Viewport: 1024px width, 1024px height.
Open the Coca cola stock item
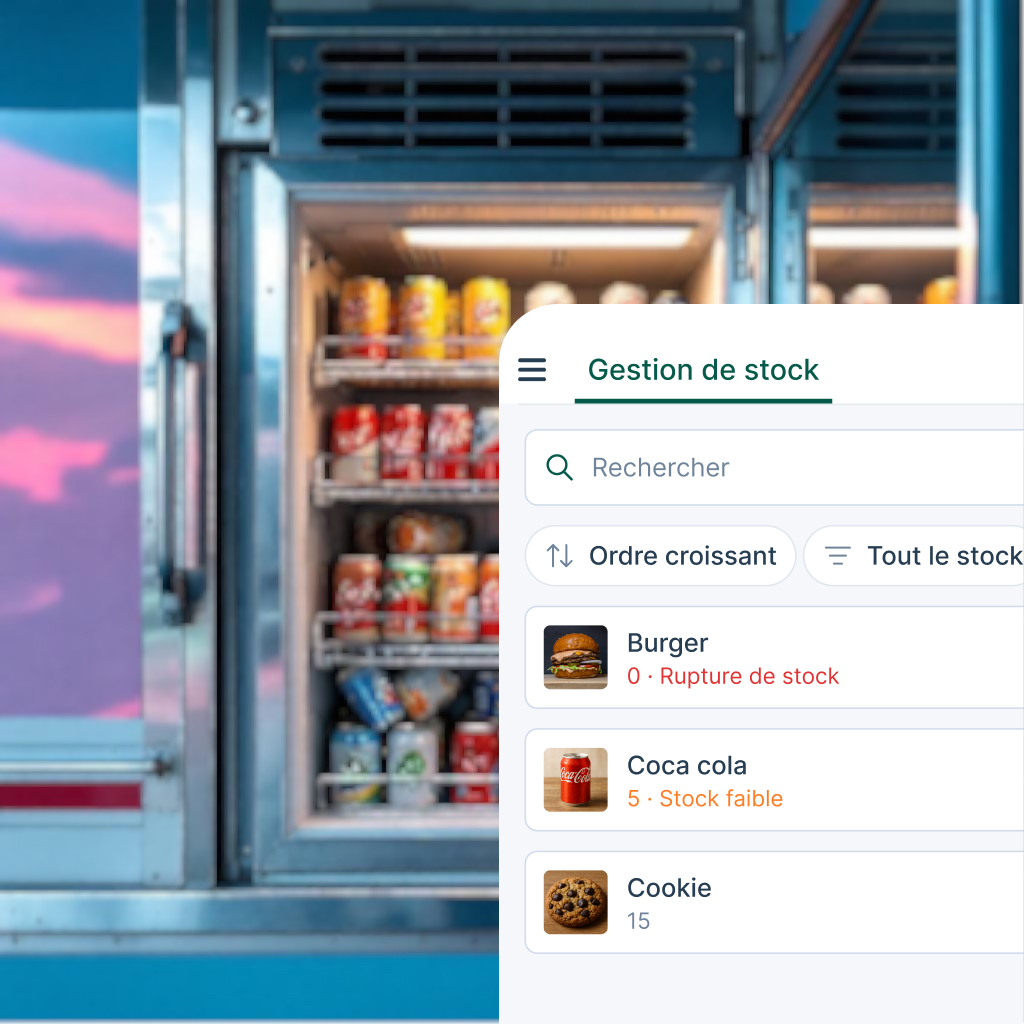pyautogui.click(x=775, y=780)
